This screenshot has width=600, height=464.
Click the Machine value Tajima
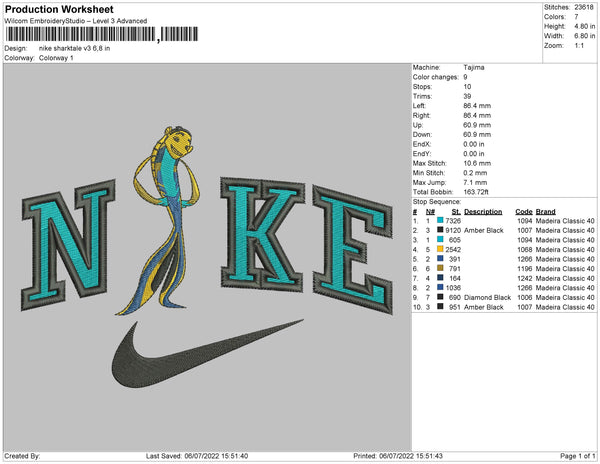pos(474,67)
